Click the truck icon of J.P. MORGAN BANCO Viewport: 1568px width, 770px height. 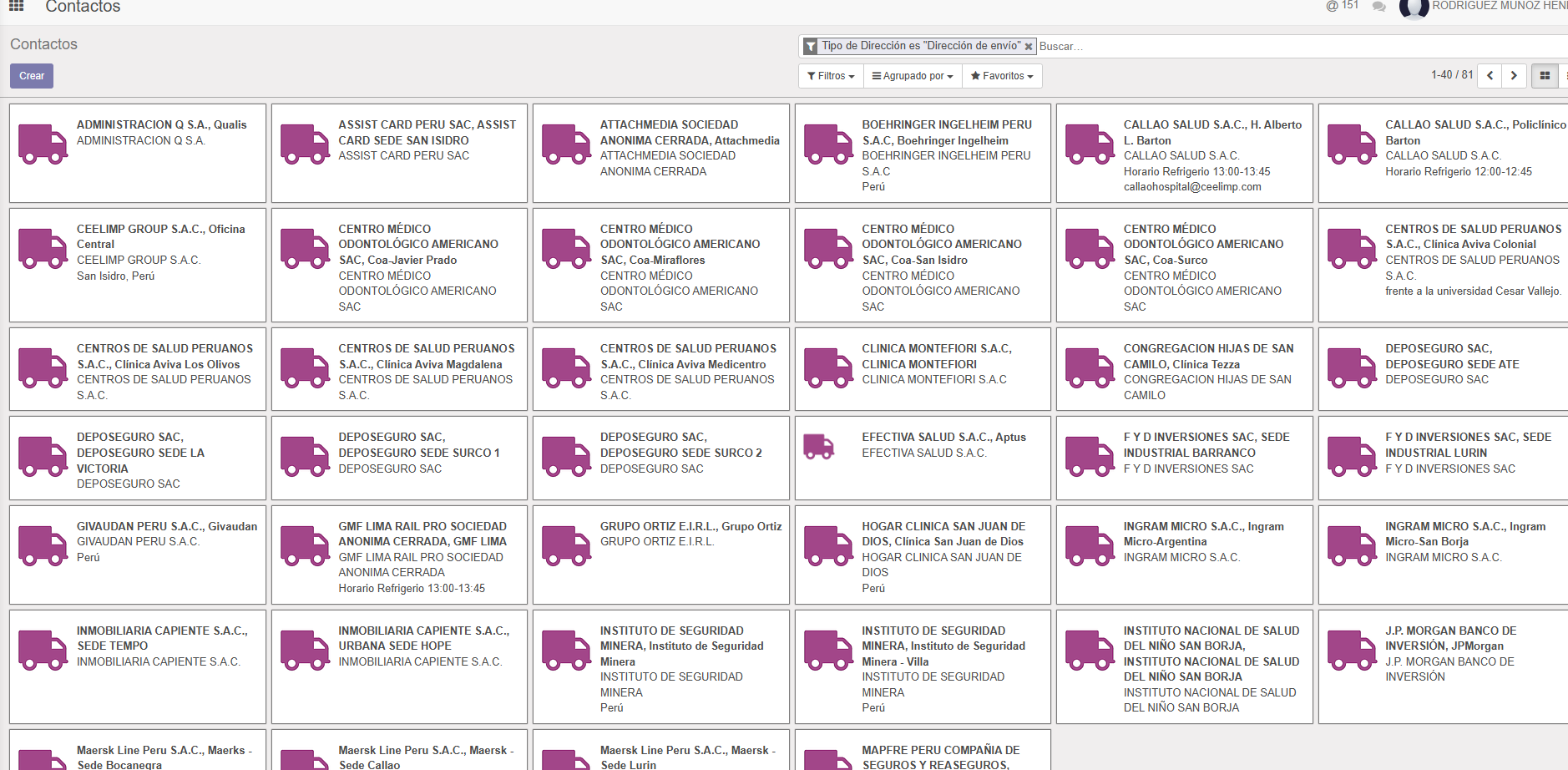click(1353, 651)
